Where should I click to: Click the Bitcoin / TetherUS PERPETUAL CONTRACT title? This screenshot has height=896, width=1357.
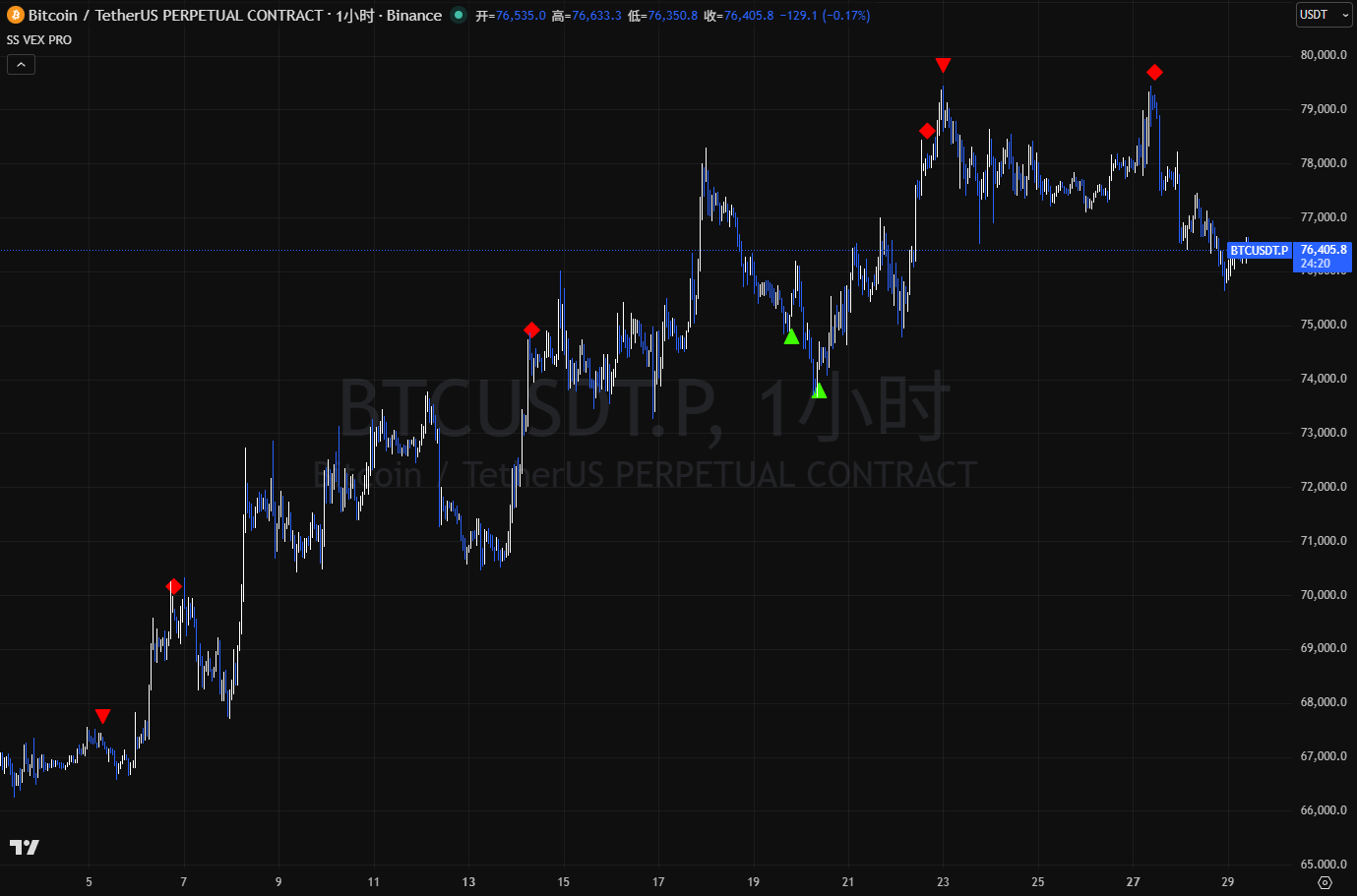pyautogui.click(x=175, y=16)
